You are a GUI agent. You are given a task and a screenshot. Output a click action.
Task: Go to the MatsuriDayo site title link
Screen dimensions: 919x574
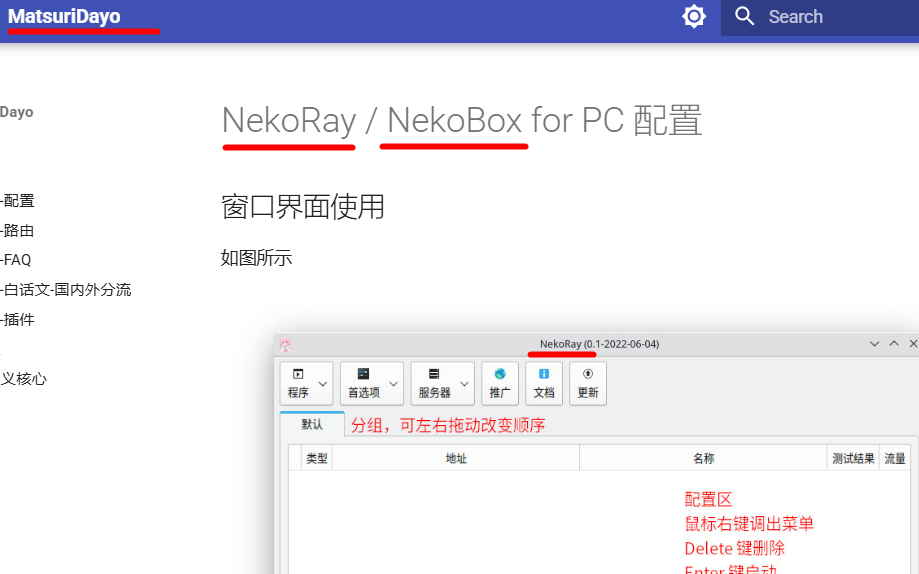pos(64,17)
